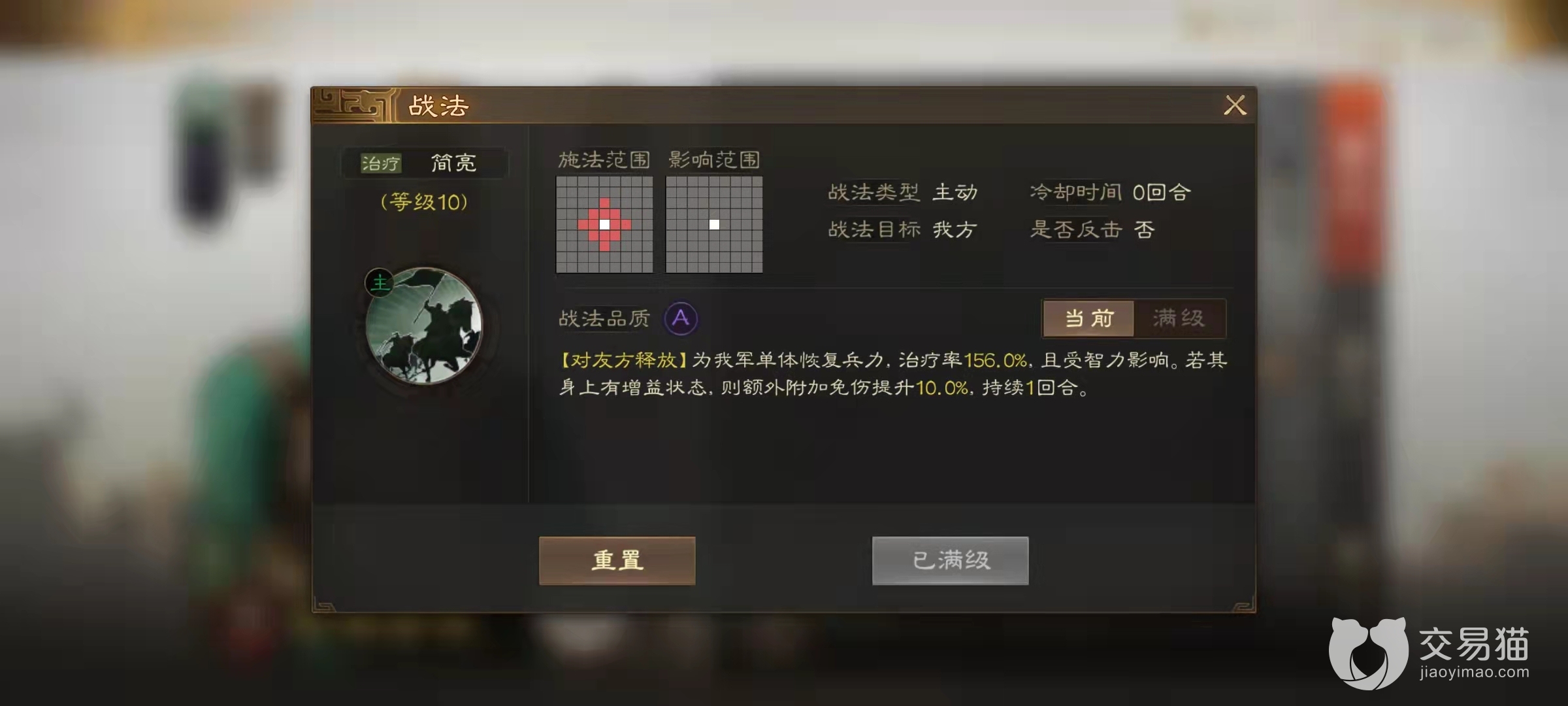The height and width of the screenshot is (706, 1568).
Task: Click the white center cell in 影响范围 grid
Action: (715, 224)
